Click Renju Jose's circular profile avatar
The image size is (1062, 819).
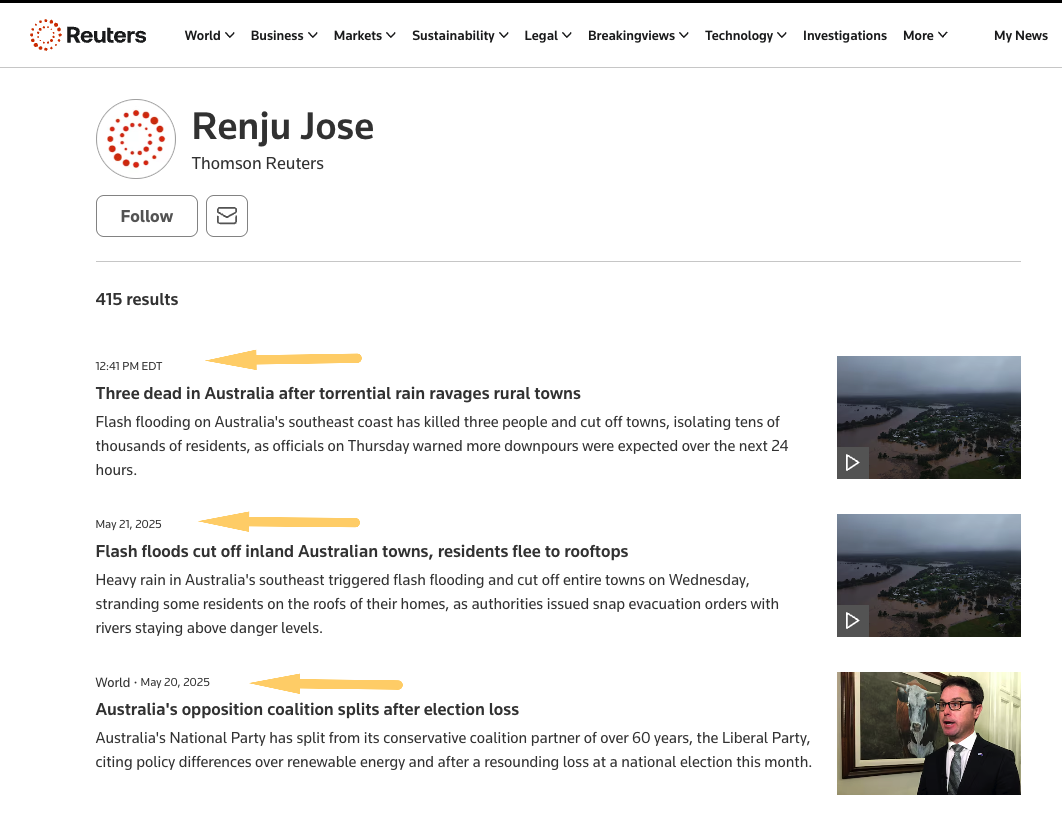click(x=135, y=139)
